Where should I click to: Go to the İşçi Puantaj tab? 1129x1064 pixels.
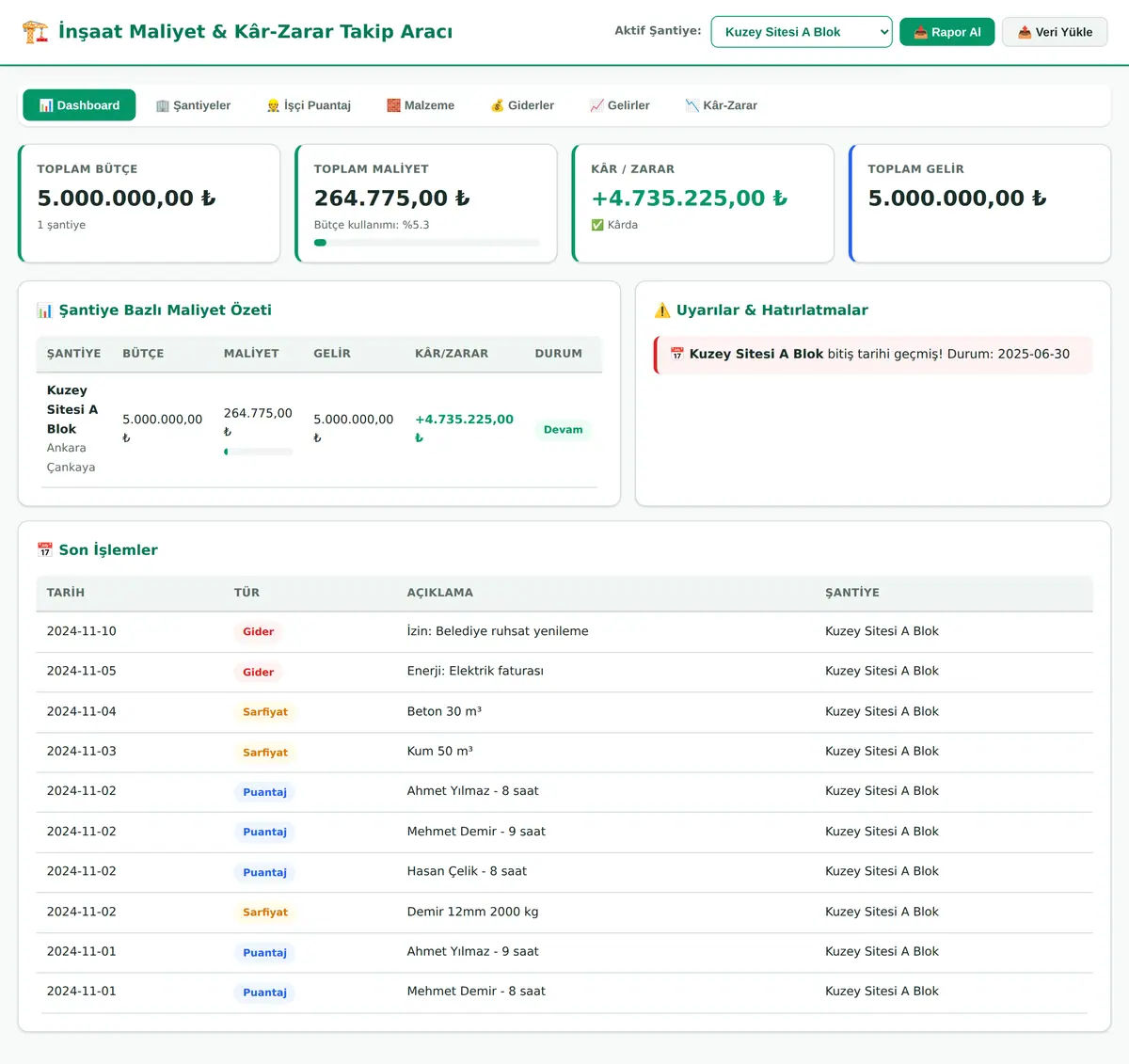309,105
